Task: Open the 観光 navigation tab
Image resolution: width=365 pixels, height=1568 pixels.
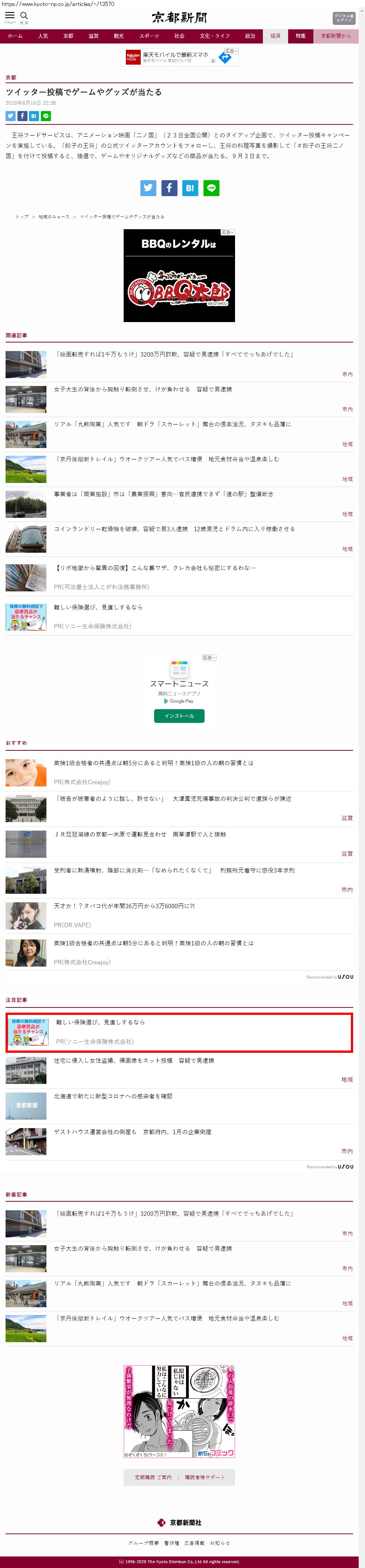Action: 118,36
